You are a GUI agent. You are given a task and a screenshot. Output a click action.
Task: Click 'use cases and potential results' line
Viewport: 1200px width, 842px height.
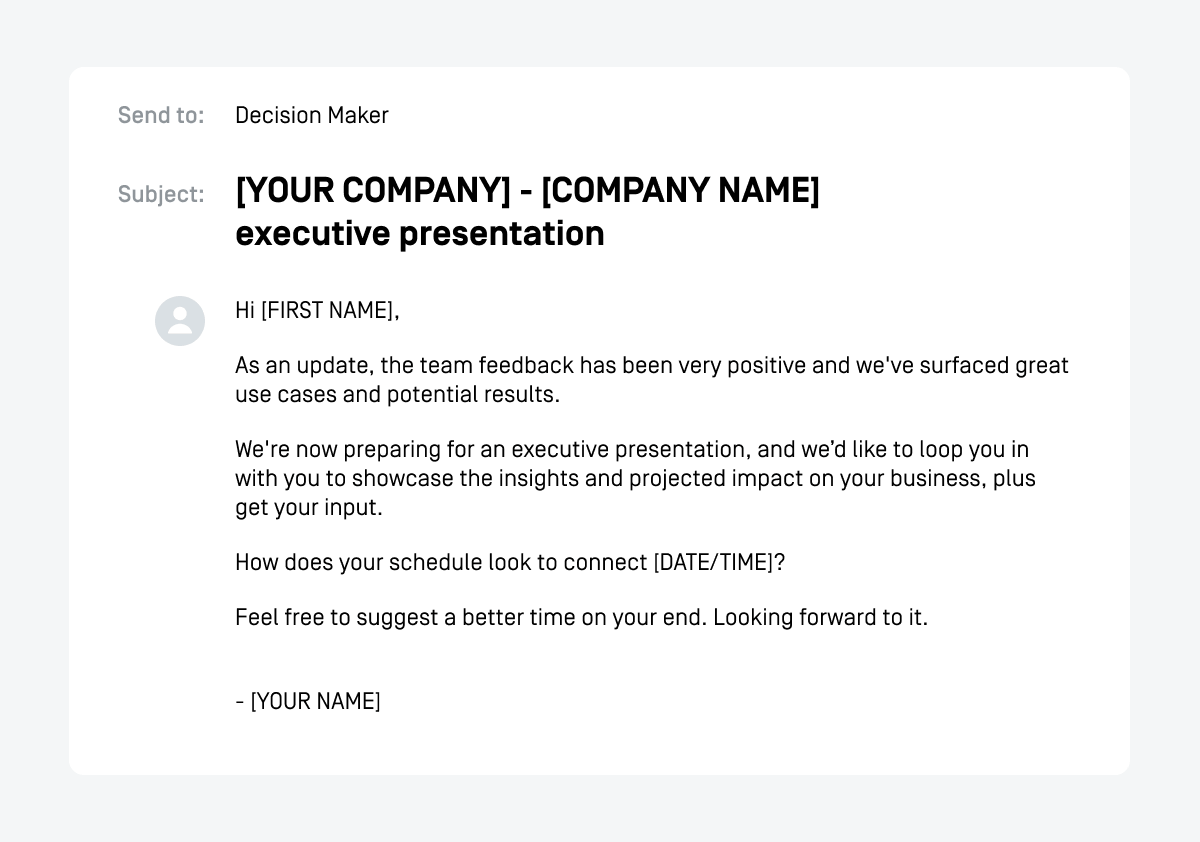click(397, 394)
